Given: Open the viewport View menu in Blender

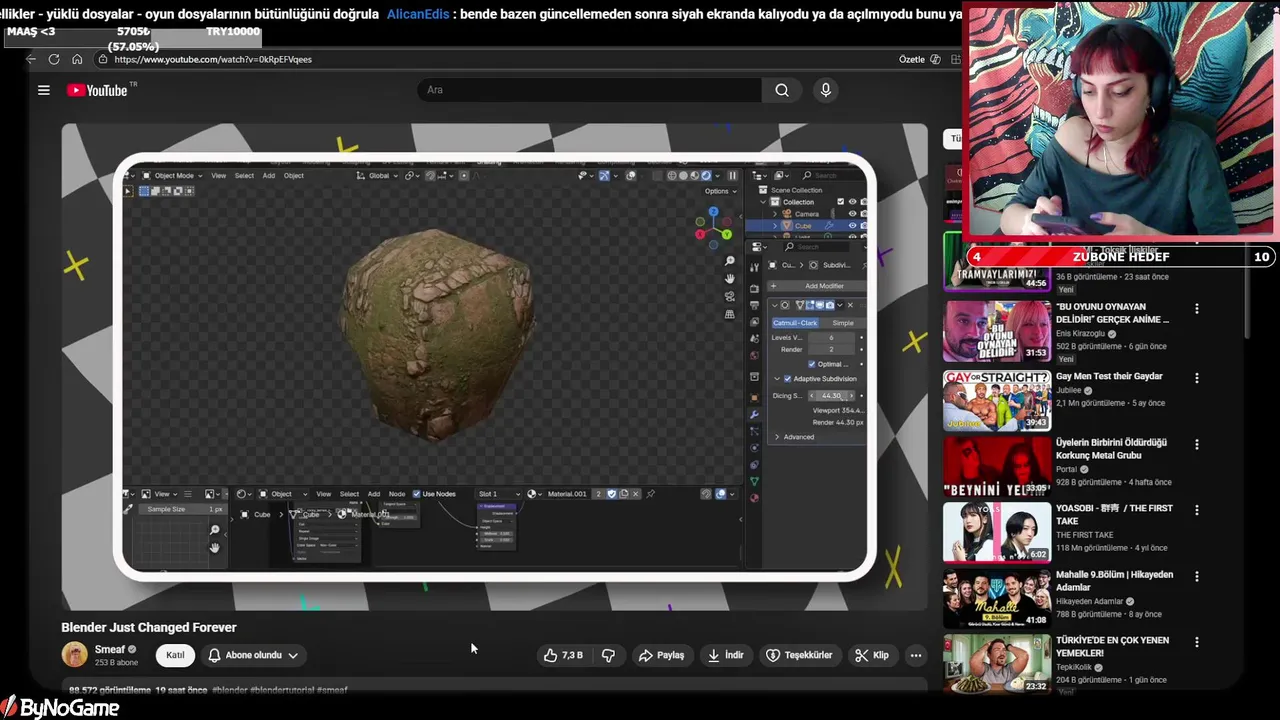Looking at the screenshot, I should pos(218,176).
